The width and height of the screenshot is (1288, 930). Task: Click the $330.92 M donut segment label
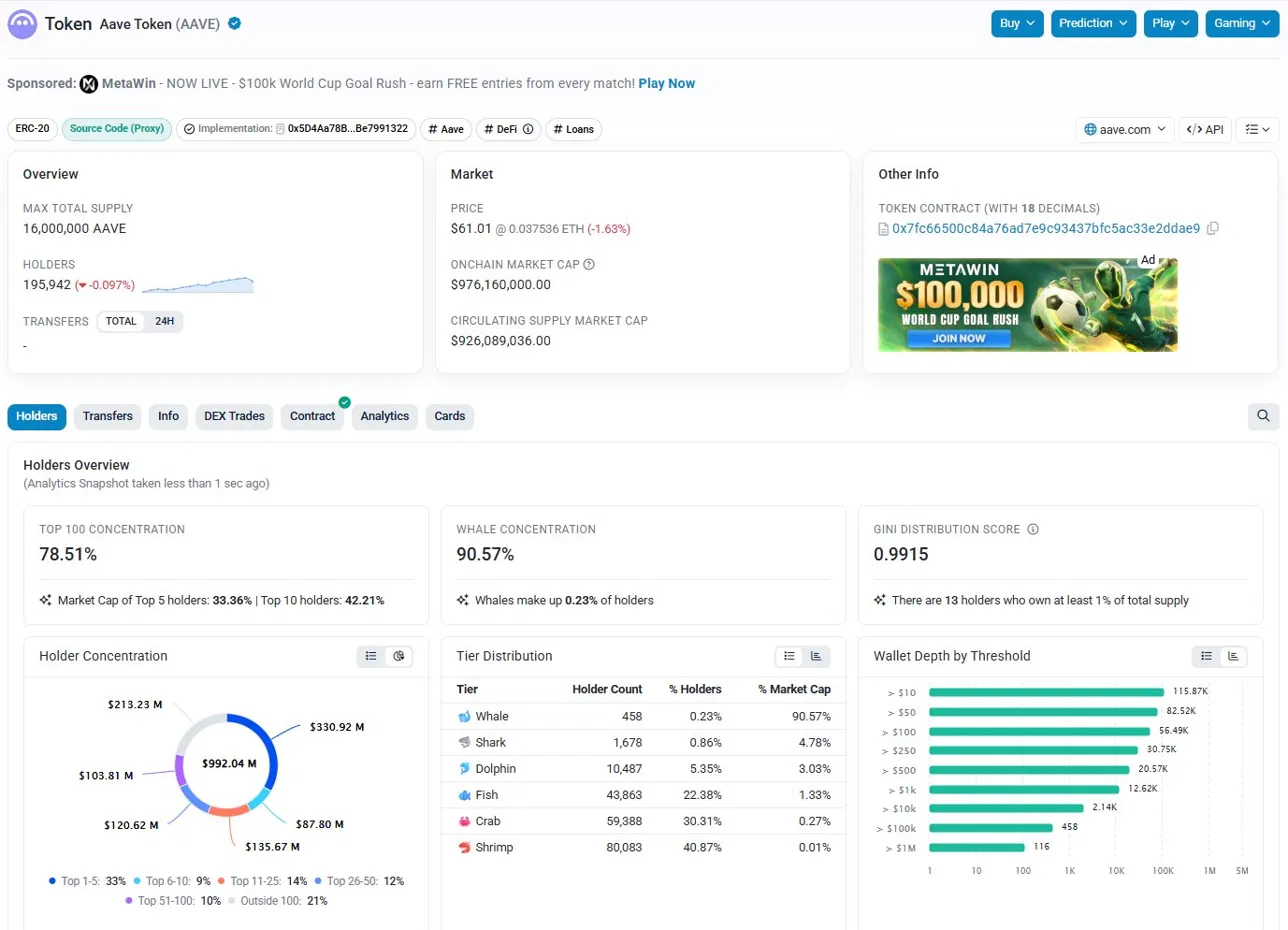[337, 727]
